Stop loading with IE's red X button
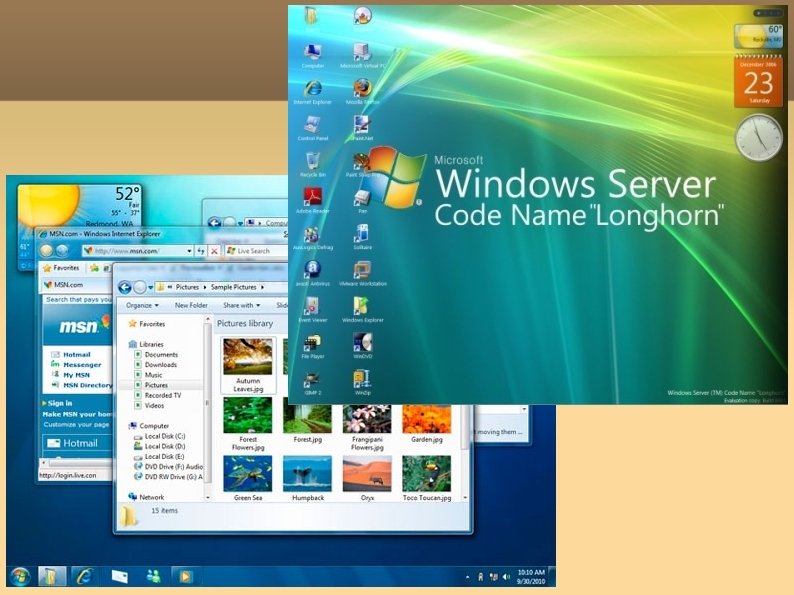This screenshot has height=595, width=794. coord(214,251)
